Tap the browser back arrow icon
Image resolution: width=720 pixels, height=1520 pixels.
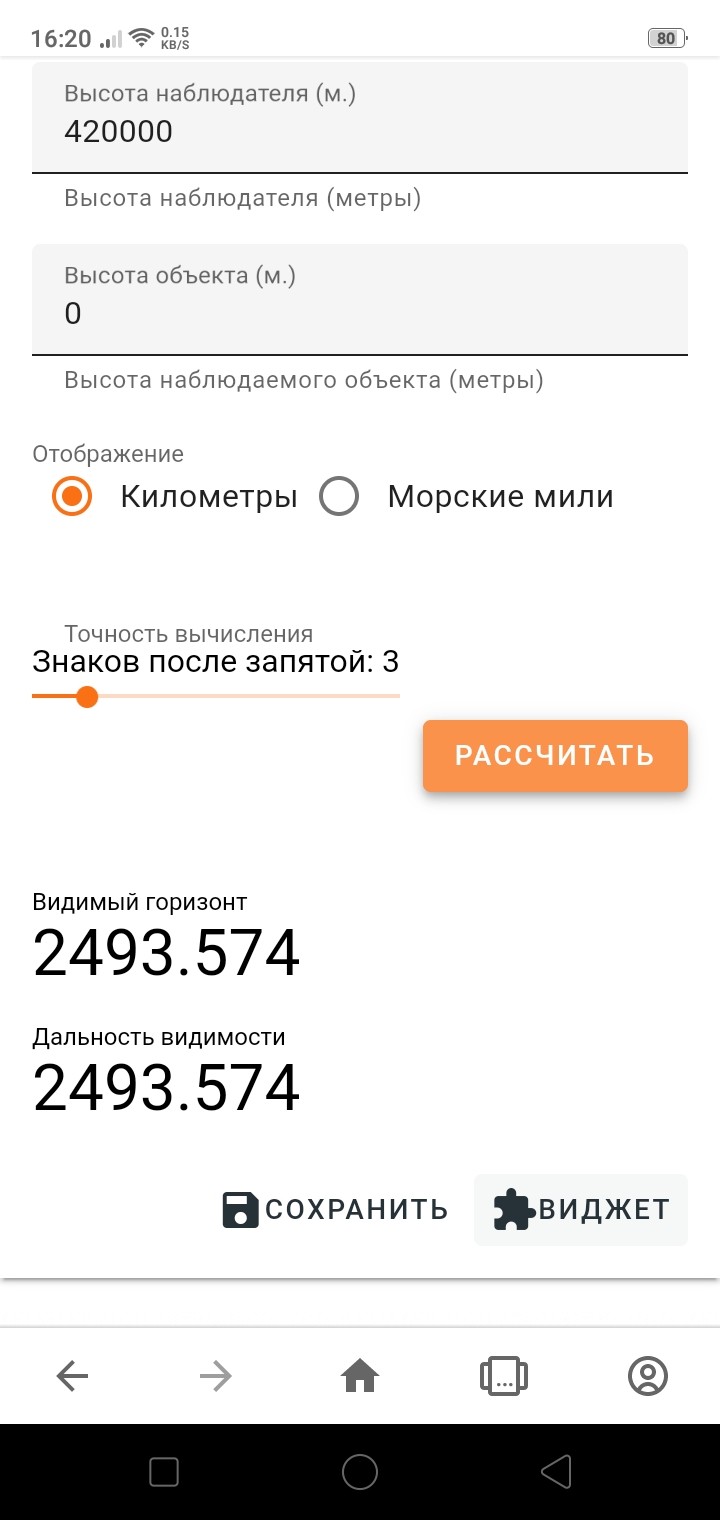pyautogui.click(x=72, y=1377)
